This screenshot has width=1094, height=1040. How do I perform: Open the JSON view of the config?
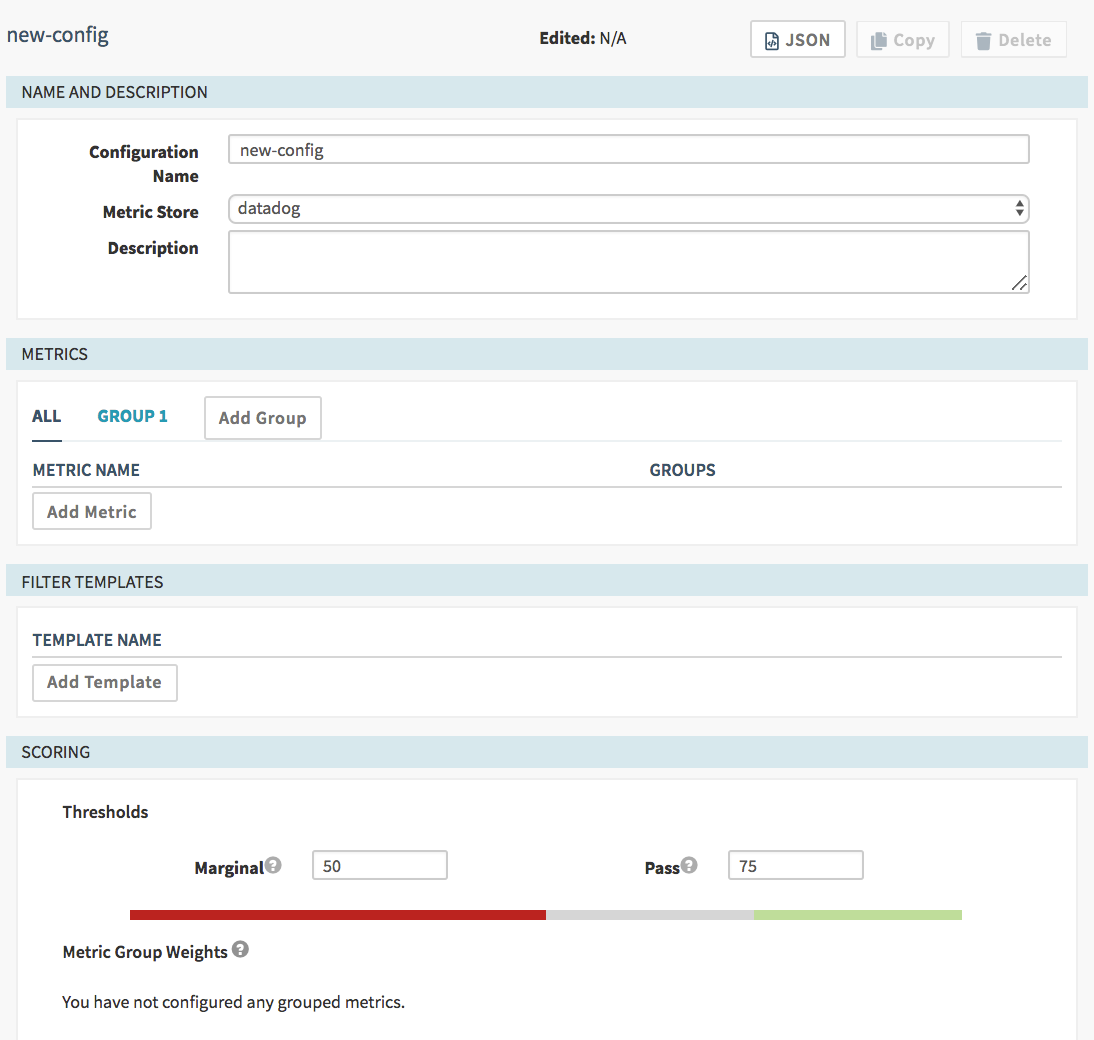click(797, 40)
